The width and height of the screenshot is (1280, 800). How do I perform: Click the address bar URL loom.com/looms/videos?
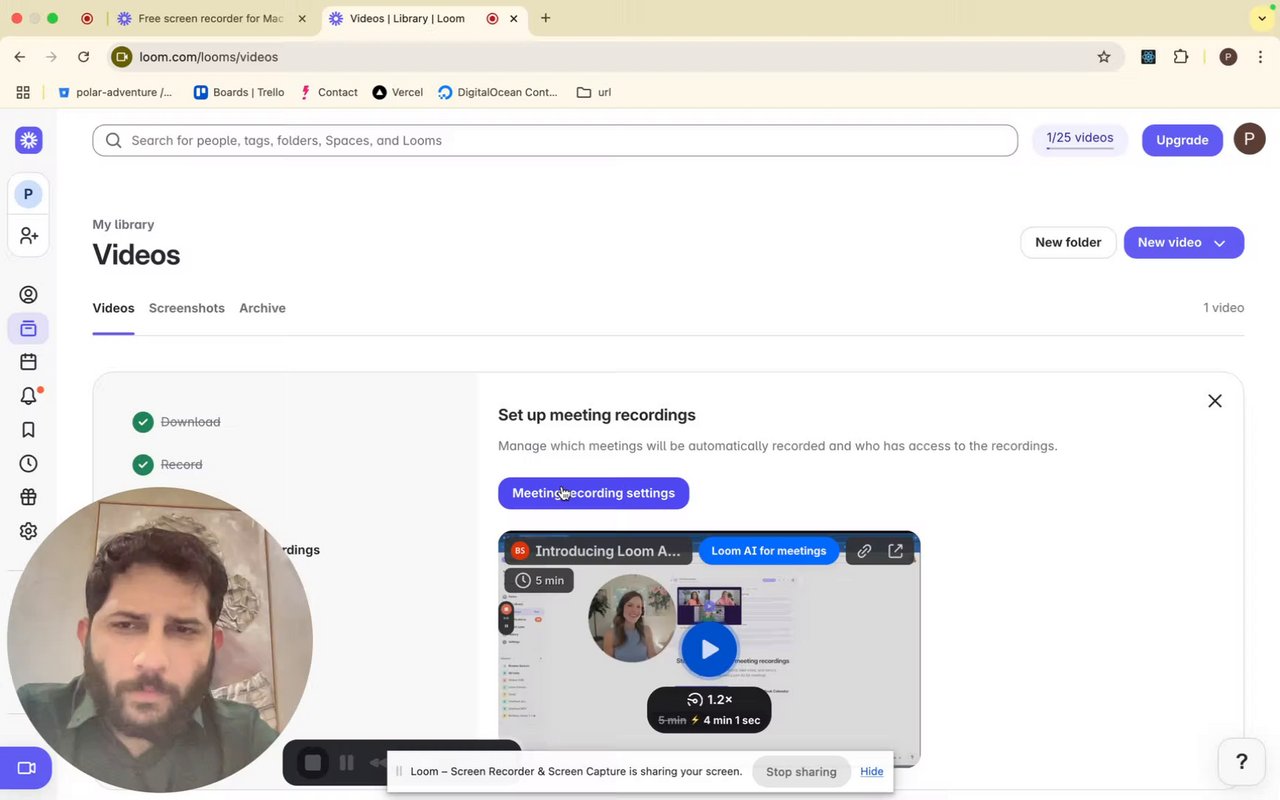[209, 57]
